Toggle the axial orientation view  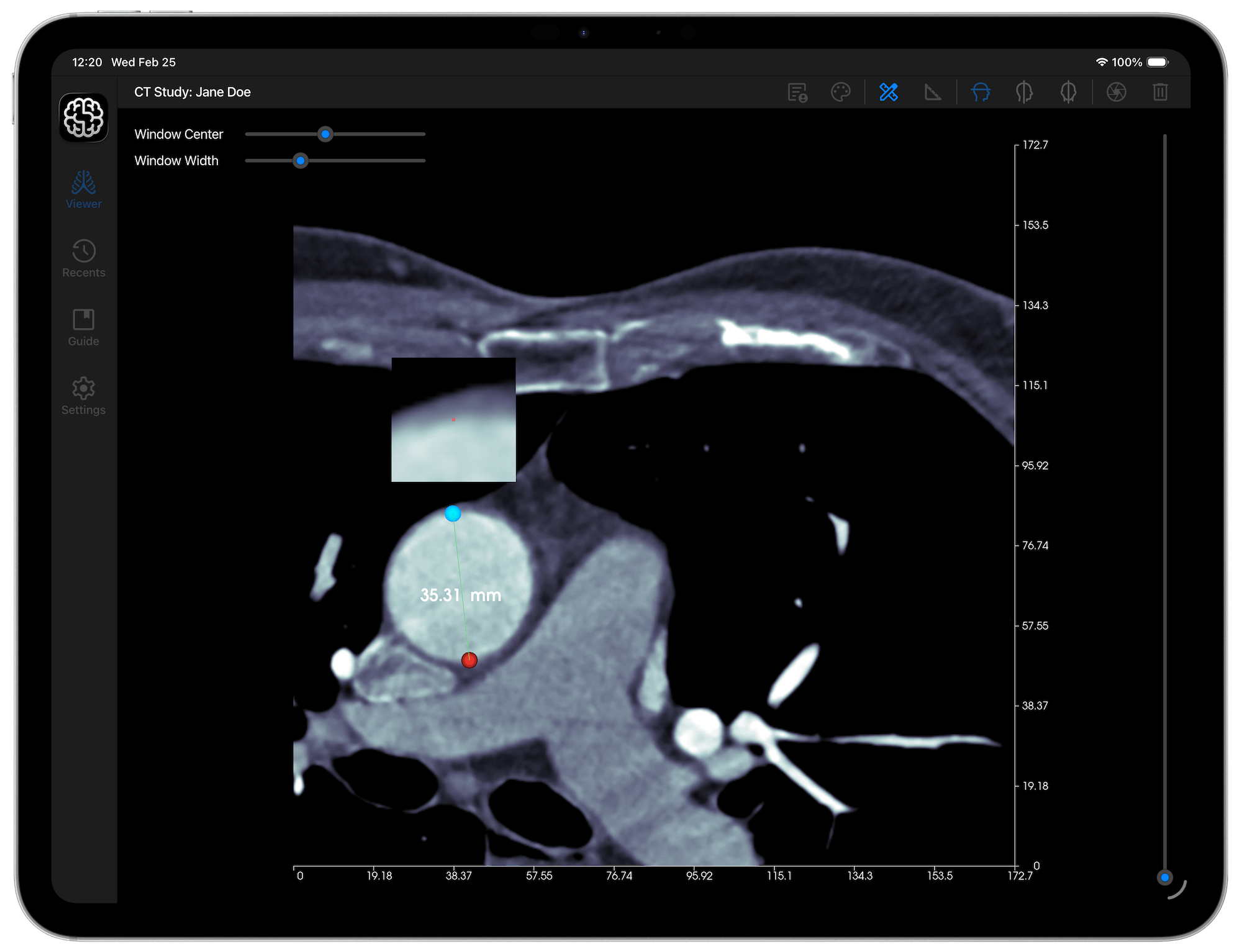[x=980, y=92]
